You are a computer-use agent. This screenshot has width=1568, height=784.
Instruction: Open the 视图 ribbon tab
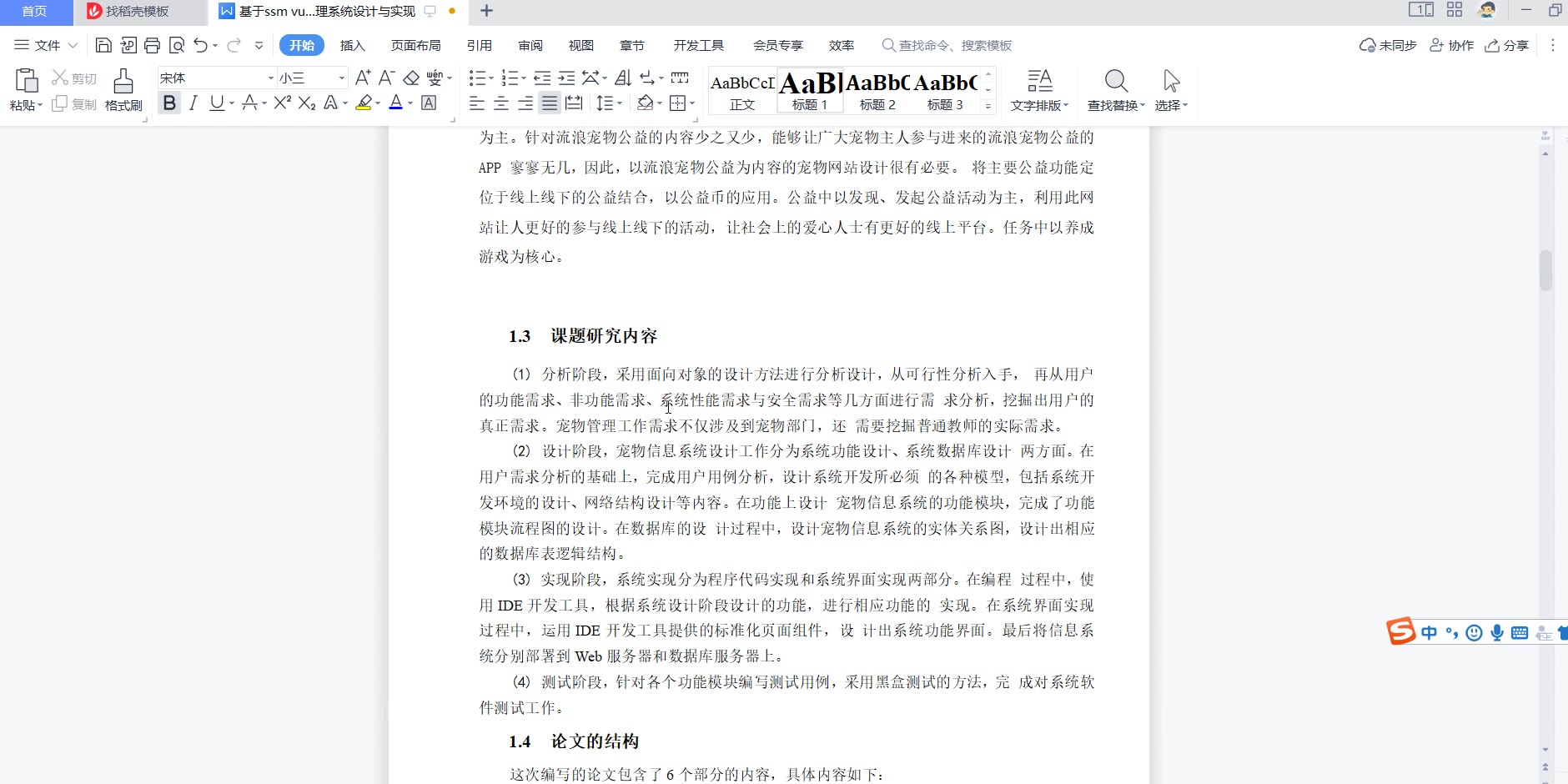pos(580,46)
